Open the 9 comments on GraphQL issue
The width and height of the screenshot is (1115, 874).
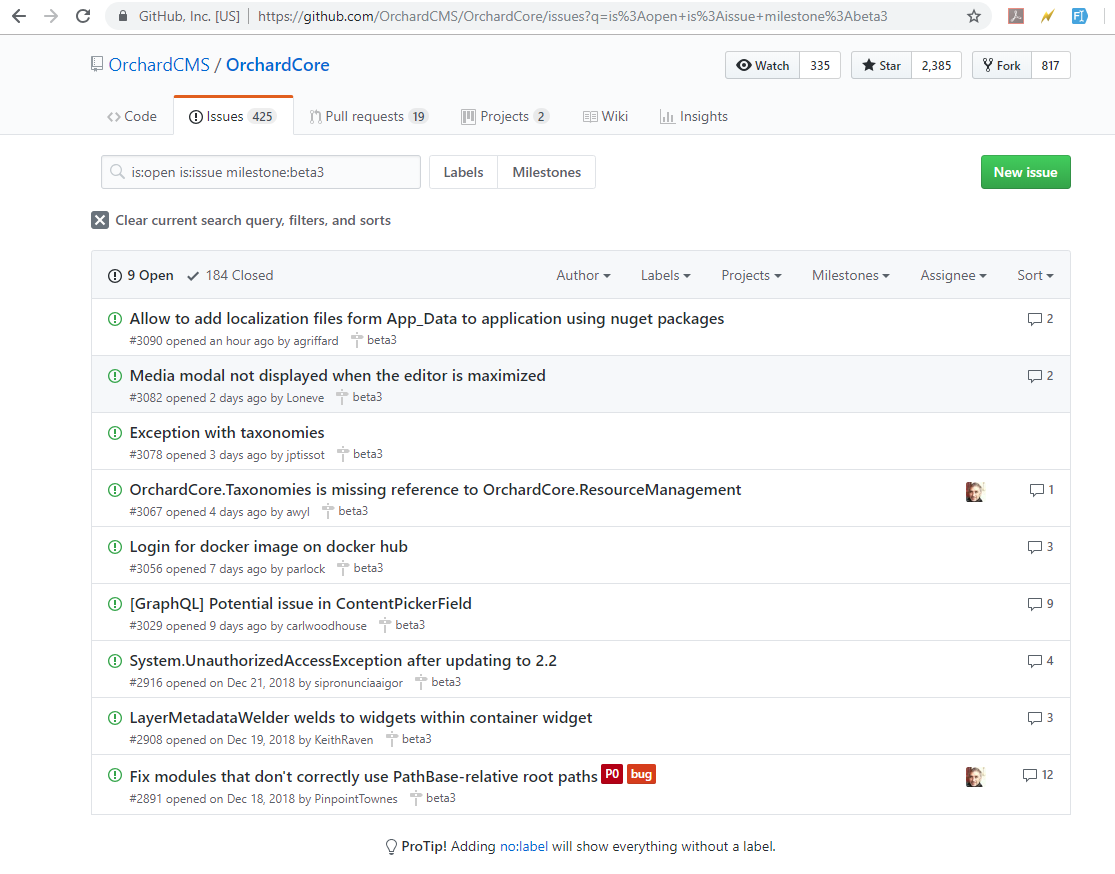pos(1040,603)
